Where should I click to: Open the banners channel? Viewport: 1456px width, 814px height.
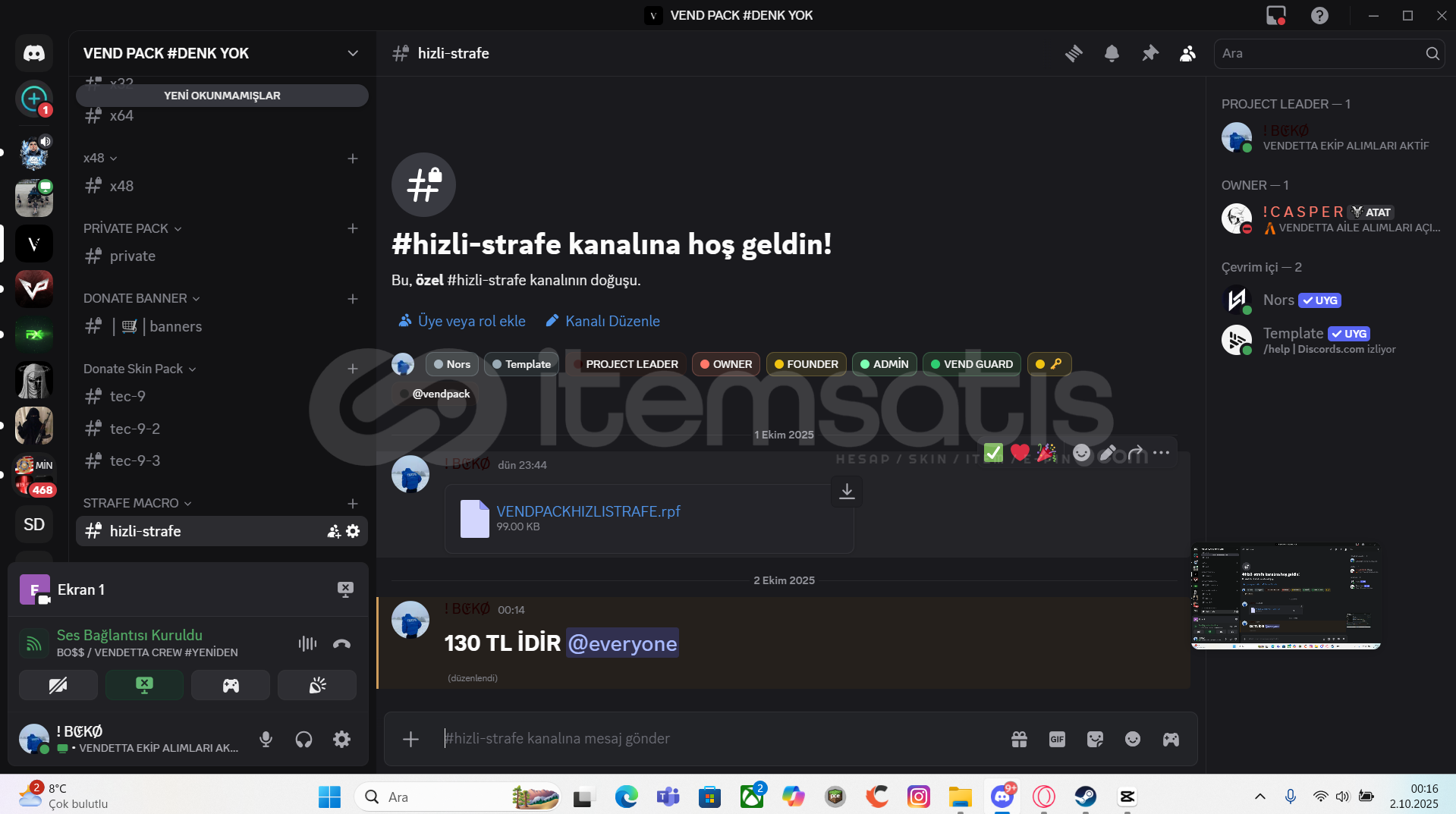[222, 326]
